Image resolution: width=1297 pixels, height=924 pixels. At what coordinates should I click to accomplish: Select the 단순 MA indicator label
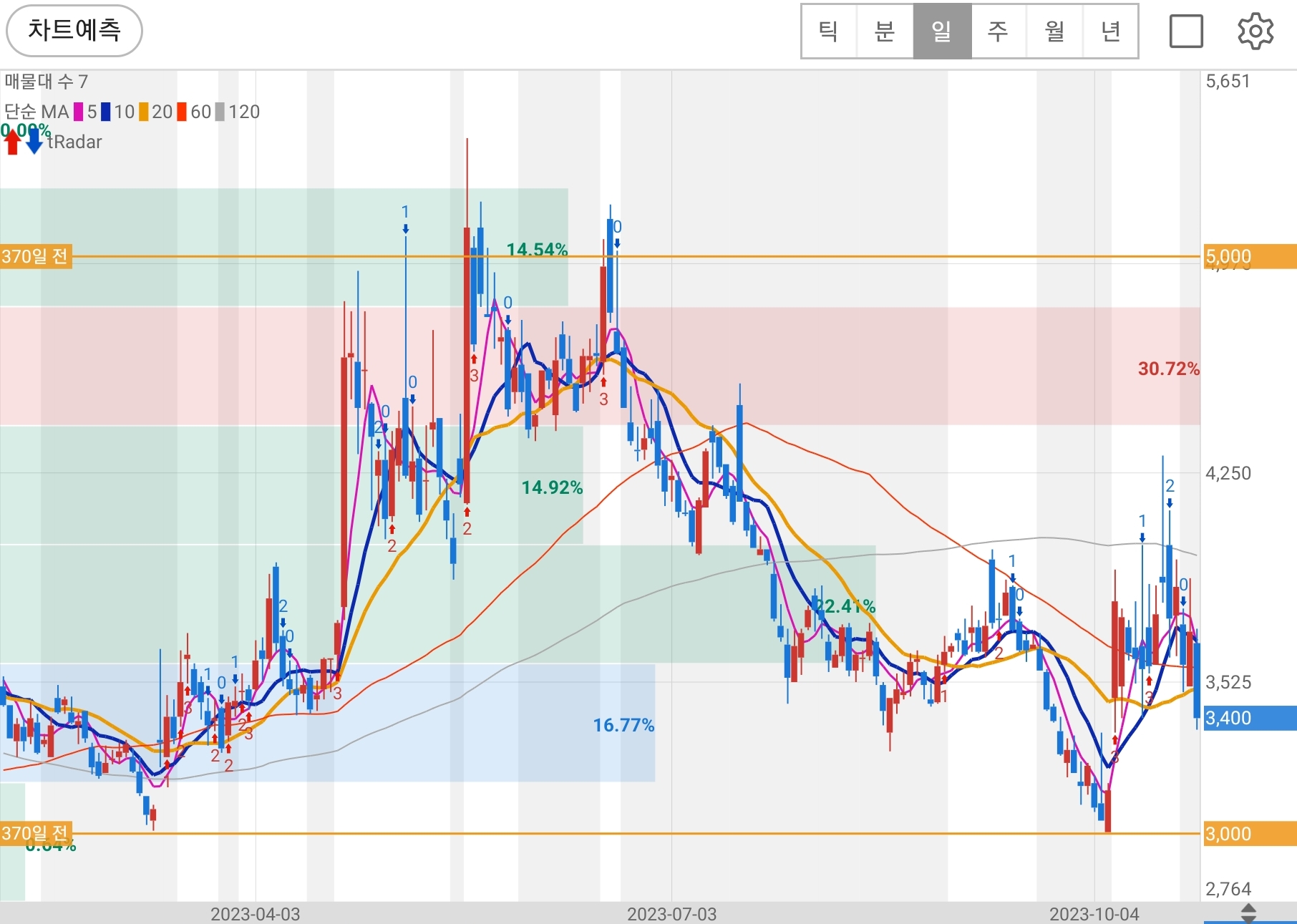37,112
